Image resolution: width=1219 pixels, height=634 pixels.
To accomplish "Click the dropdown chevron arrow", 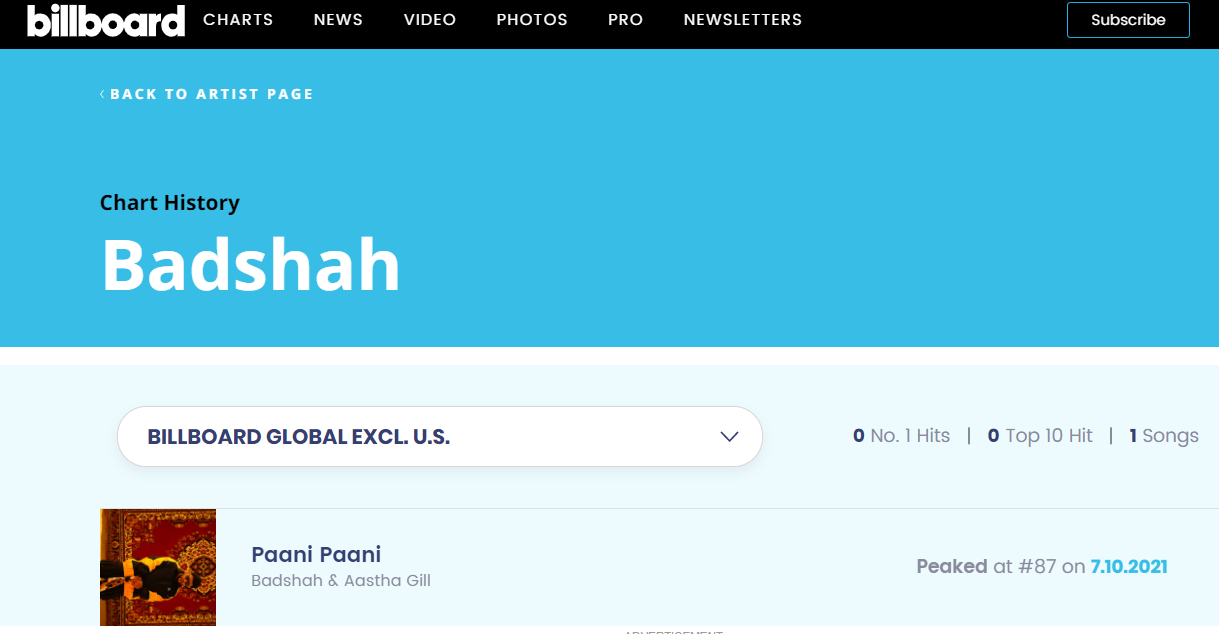I will pos(730,437).
